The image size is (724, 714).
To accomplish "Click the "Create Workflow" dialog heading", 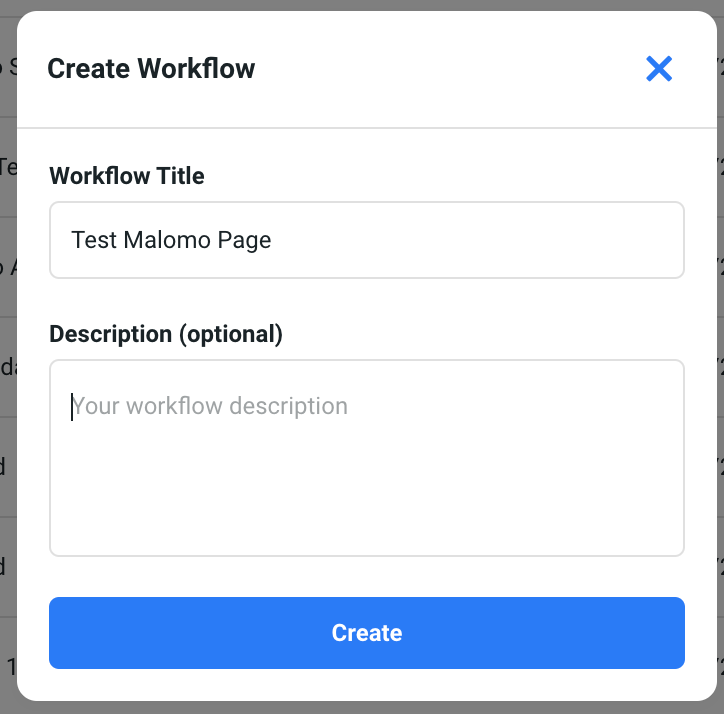I will [x=151, y=69].
